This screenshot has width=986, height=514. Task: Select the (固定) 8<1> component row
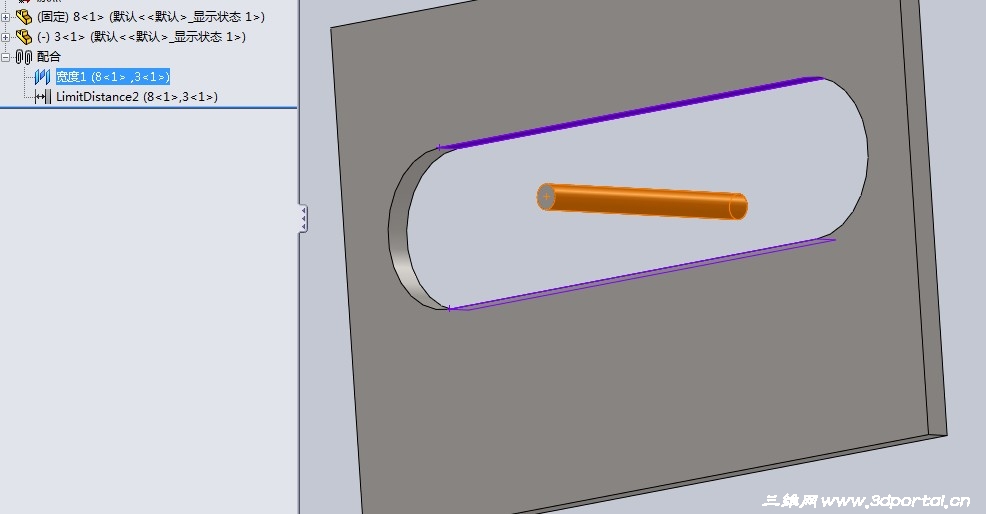[x=150, y=17]
